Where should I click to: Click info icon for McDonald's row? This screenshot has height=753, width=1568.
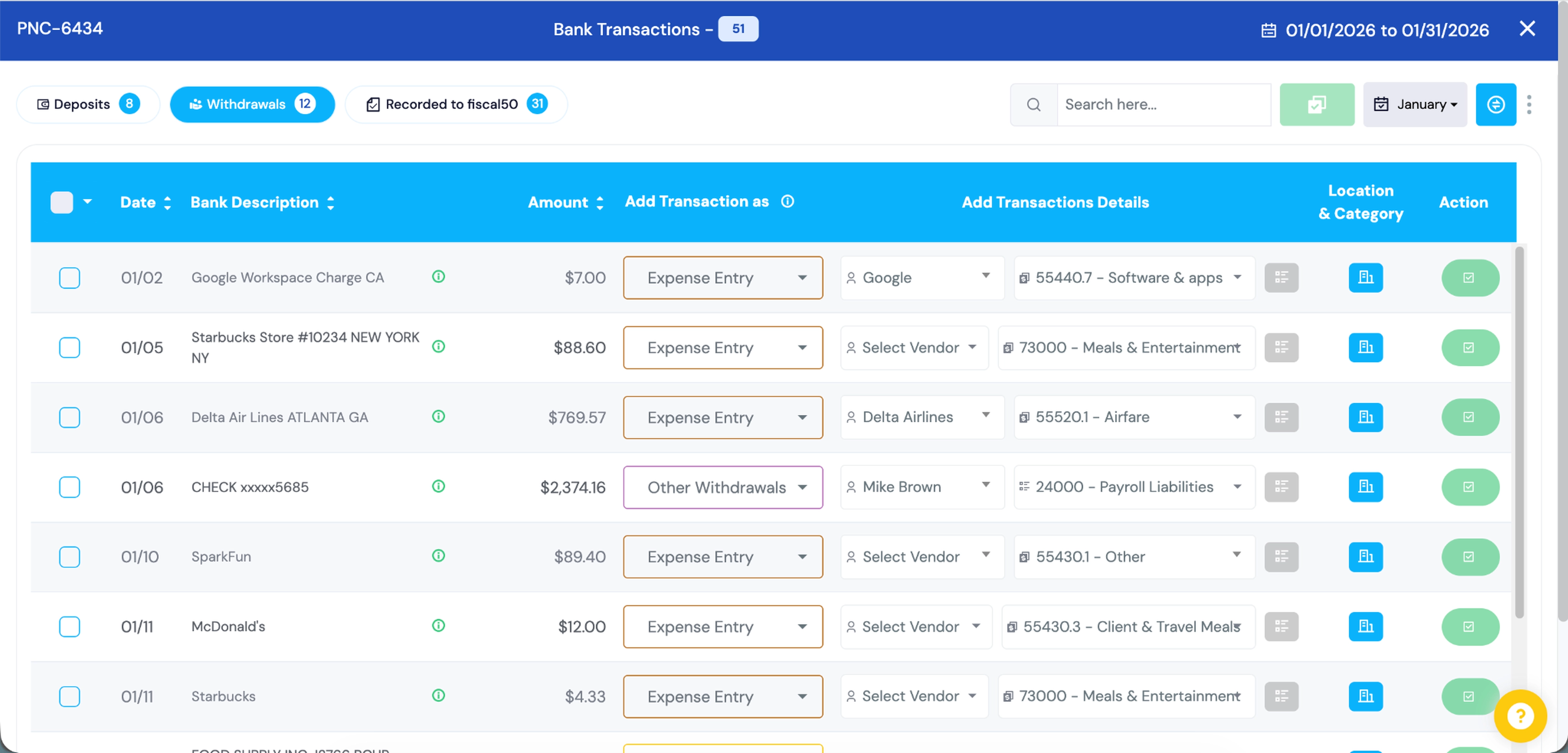[438, 626]
